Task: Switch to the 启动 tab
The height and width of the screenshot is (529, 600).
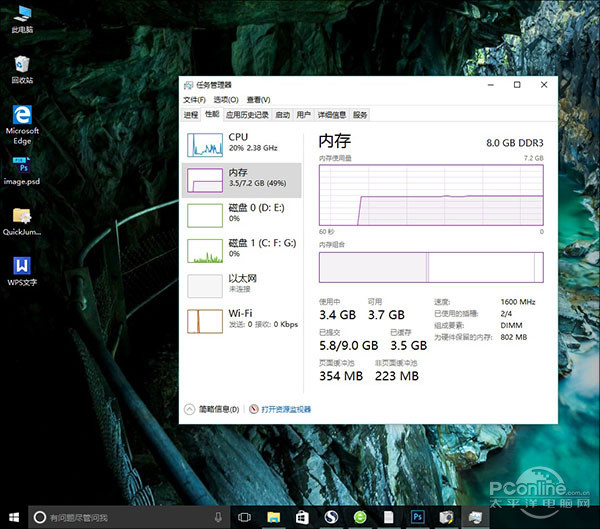Action: click(x=282, y=115)
